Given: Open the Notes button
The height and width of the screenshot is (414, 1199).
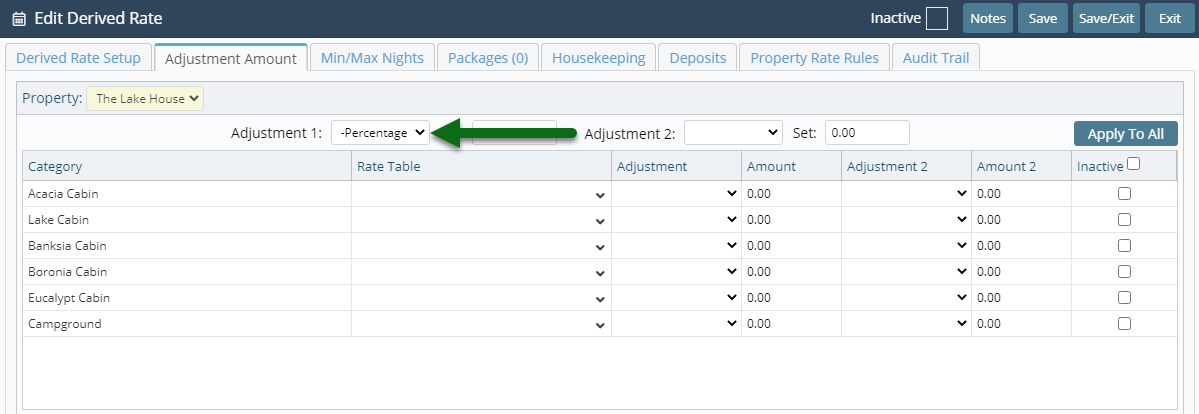Looking at the screenshot, I should coord(988,18).
